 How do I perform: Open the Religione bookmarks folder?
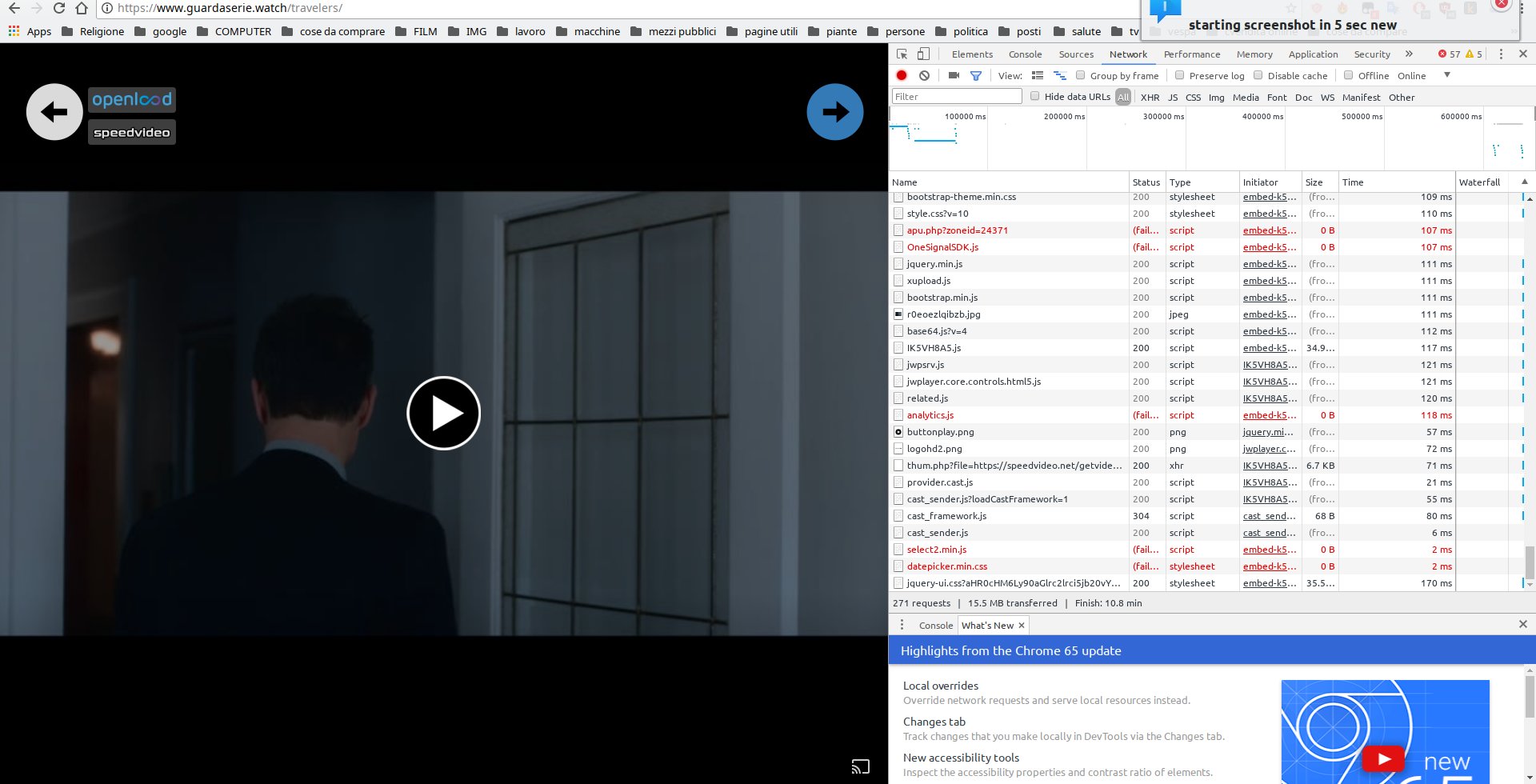pyautogui.click(x=93, y=31)
